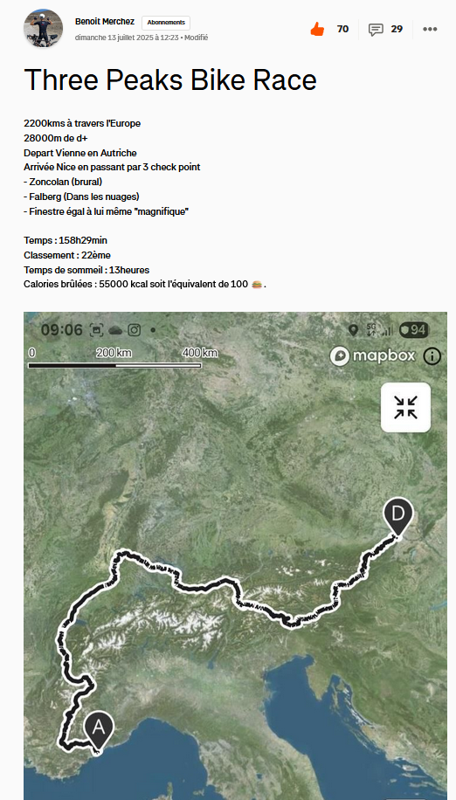Image resolution: width=456 pixels, height=800 pixels.
Task: Open the Benoit Merchez profile name link
Action: (x=105, y=22)
